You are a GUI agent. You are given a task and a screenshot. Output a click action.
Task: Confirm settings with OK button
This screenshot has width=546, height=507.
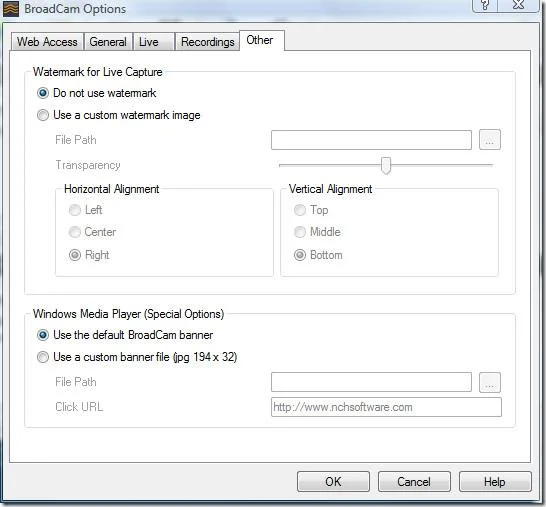(333, 482)
